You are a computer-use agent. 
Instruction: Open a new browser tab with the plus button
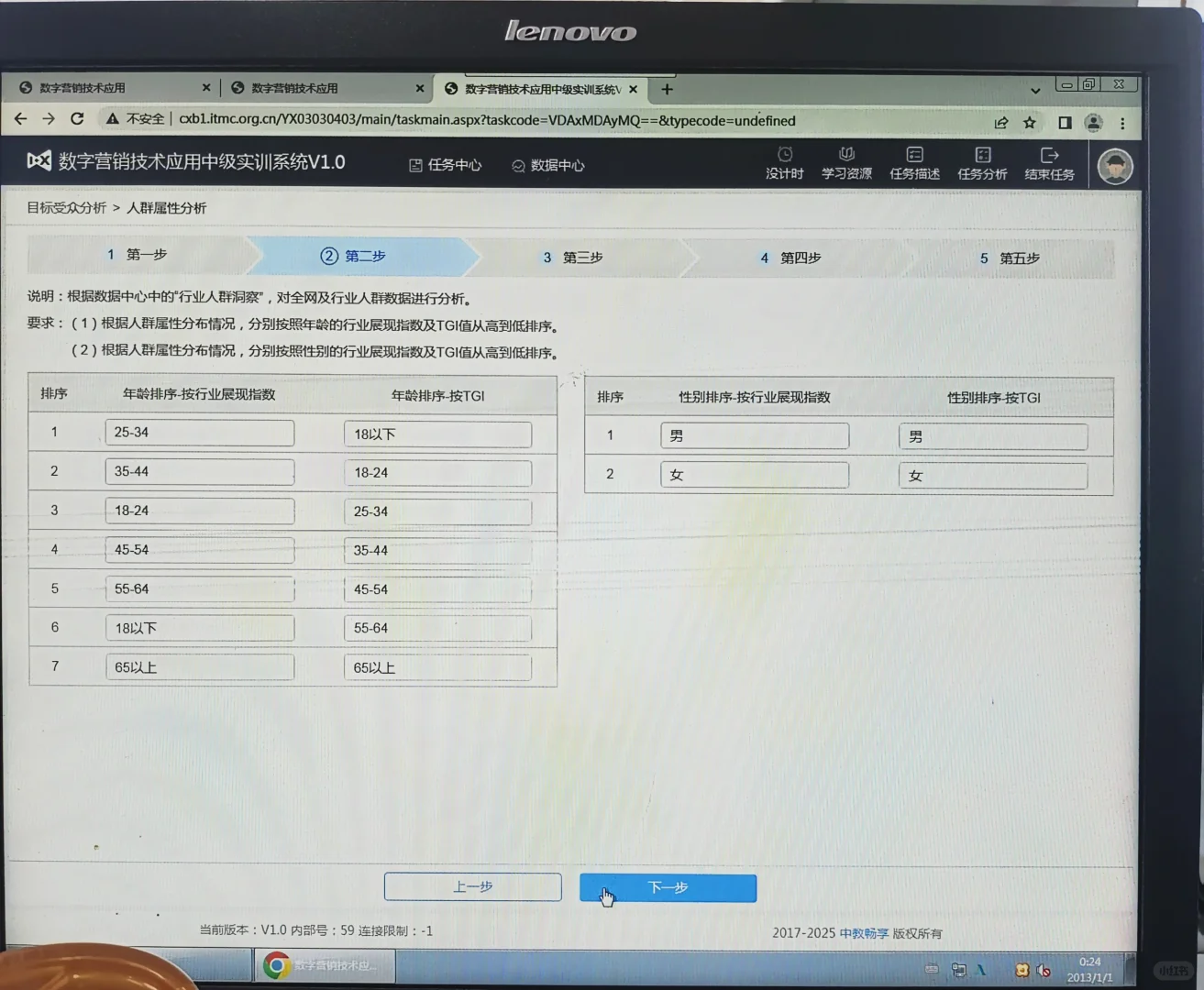coord(667,89)
